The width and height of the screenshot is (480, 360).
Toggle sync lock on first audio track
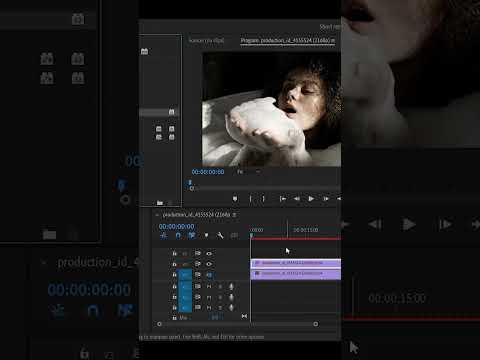coord(198,286)
